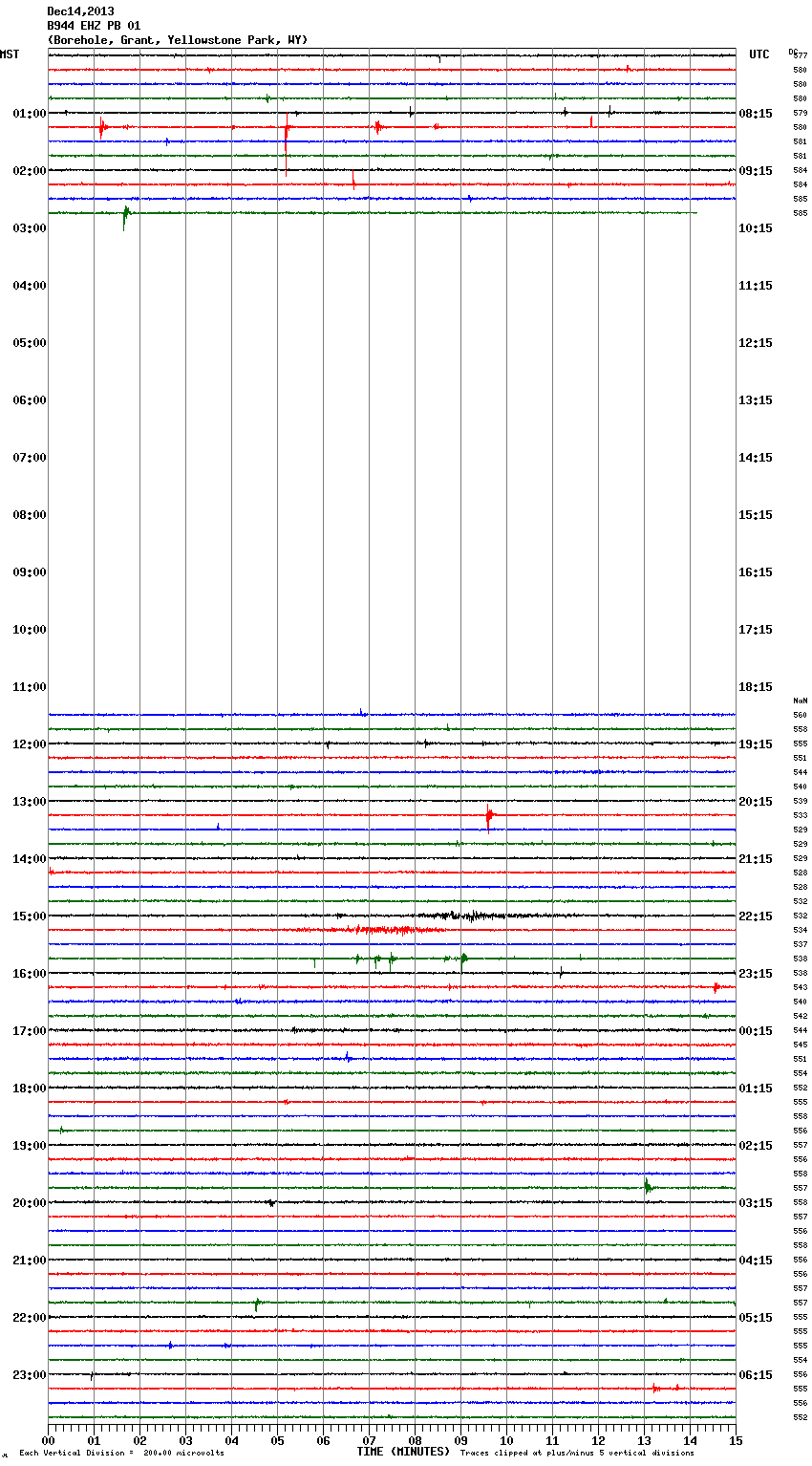This screenshot has width=812, height=1466.
Task: Select the 03:15 UTC time label
Action: pyautogui.click(x=756, y=1203)
